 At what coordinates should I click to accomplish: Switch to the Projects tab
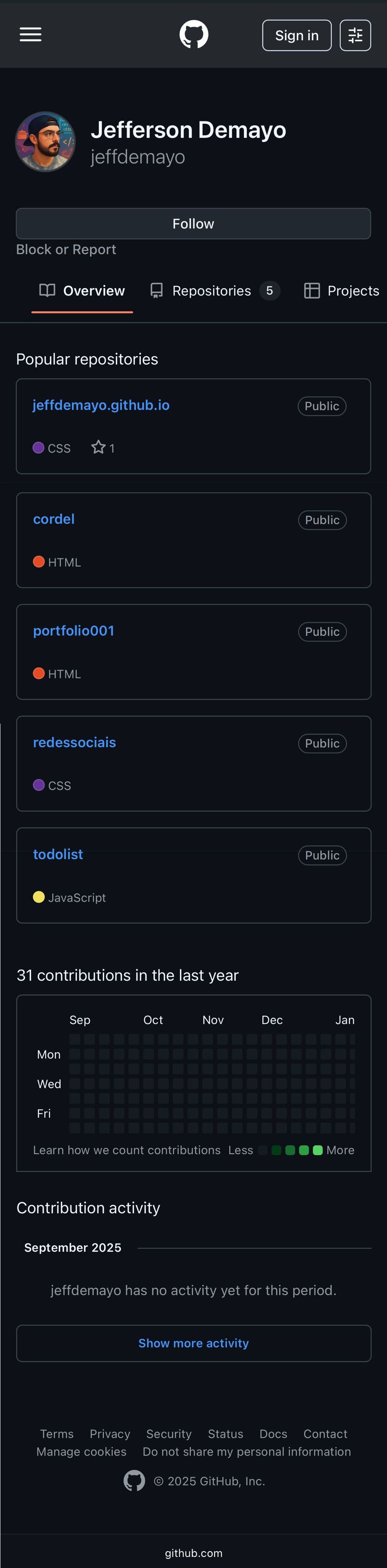[353, 291]
